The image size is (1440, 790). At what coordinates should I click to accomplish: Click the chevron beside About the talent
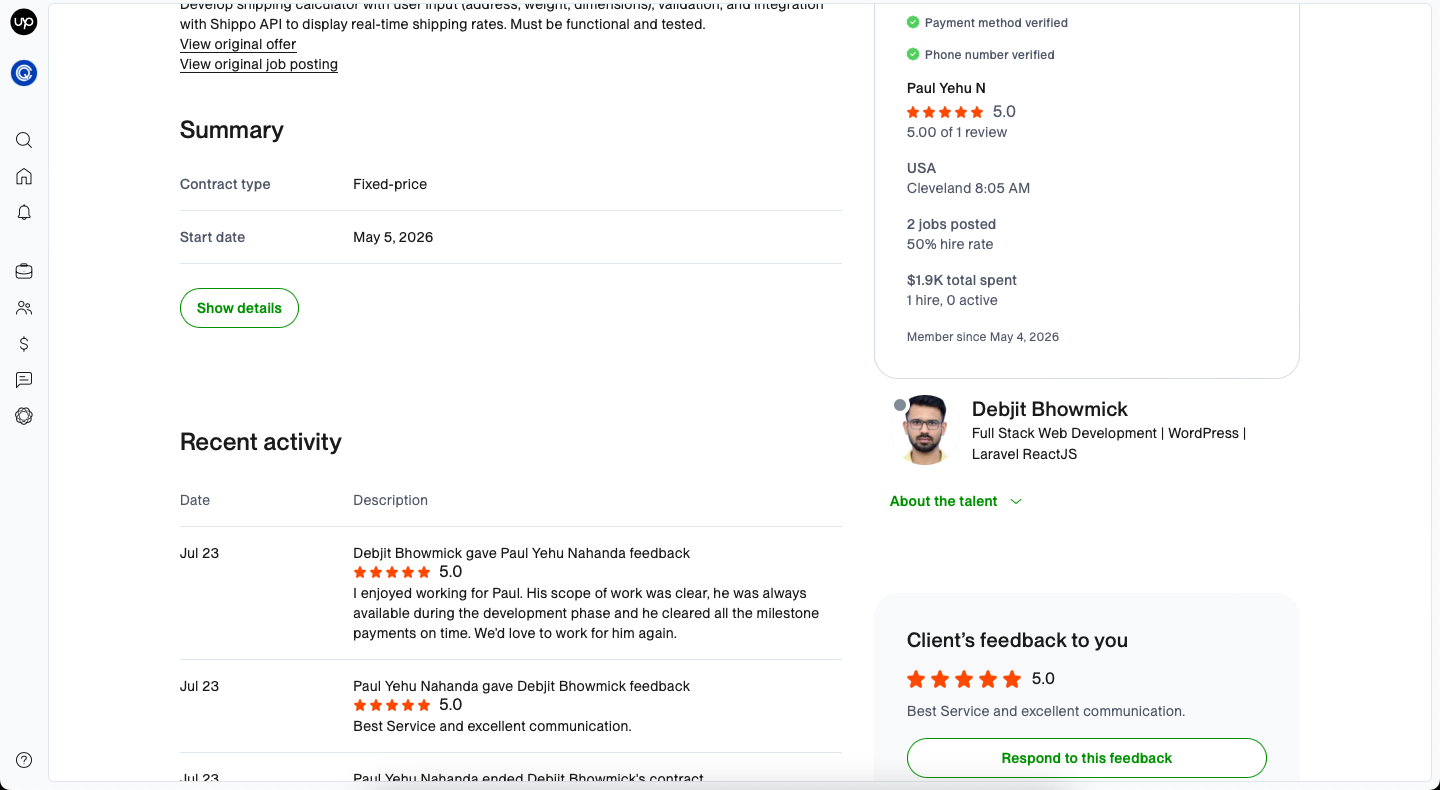1016,501
